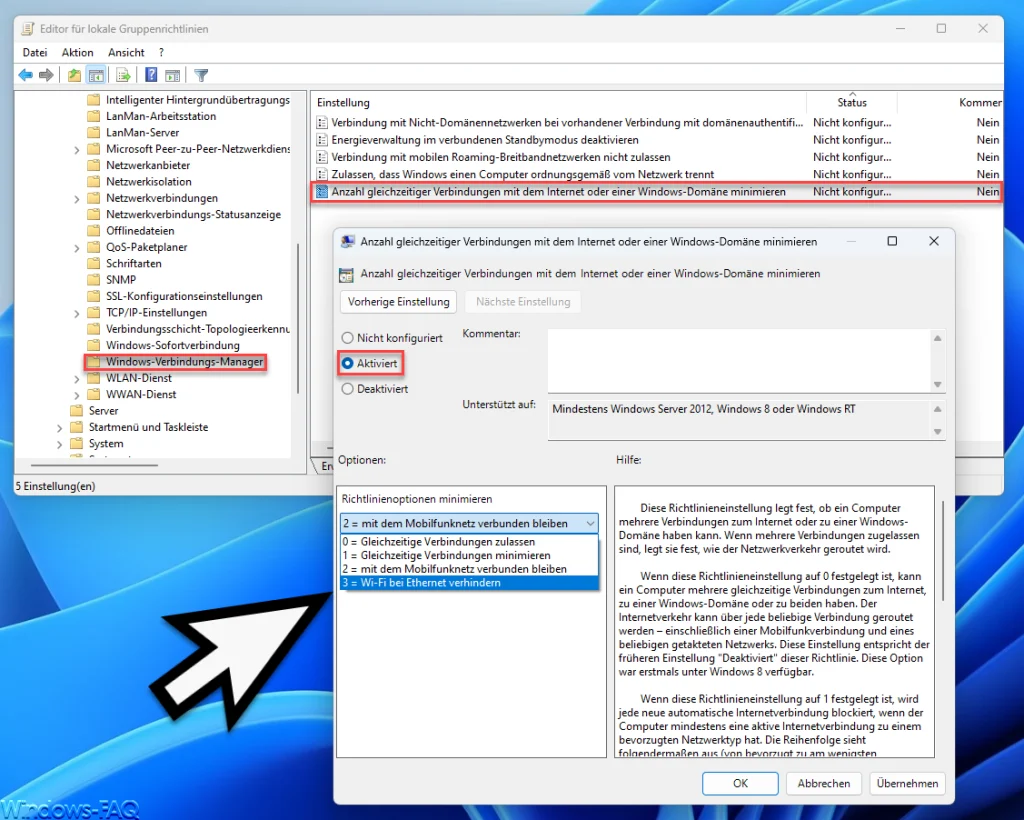Select the Nicht konfiguriert radio button

[x=347, y=338]
